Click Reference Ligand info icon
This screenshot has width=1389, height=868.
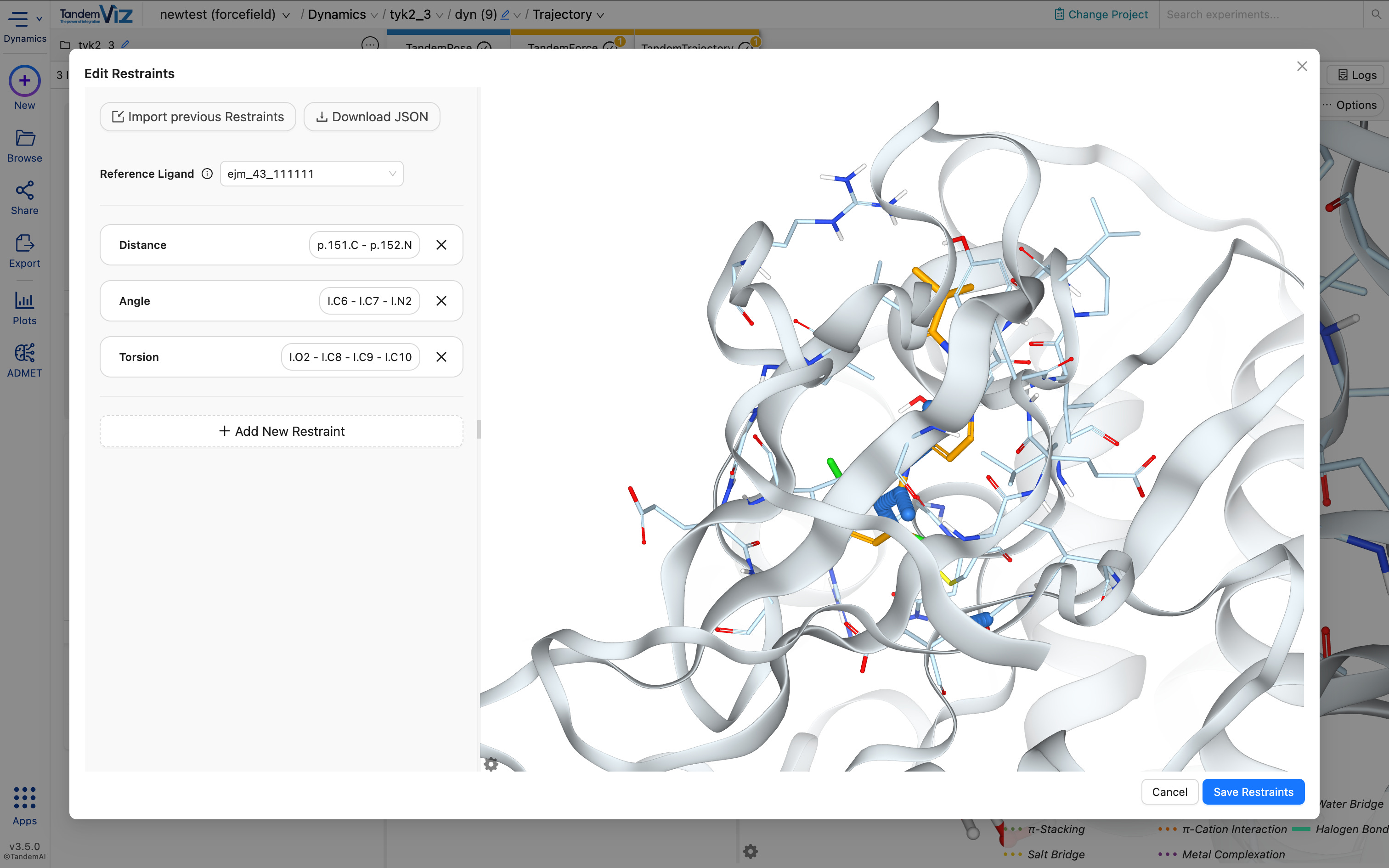[x=207, y=174]
